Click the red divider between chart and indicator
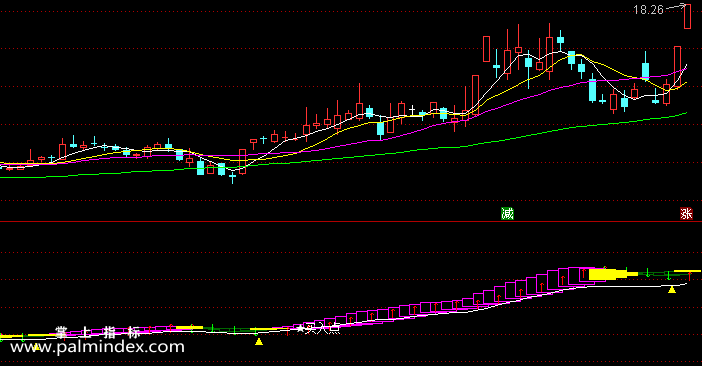Screen dimensions: 702x366 click(351, 221)
